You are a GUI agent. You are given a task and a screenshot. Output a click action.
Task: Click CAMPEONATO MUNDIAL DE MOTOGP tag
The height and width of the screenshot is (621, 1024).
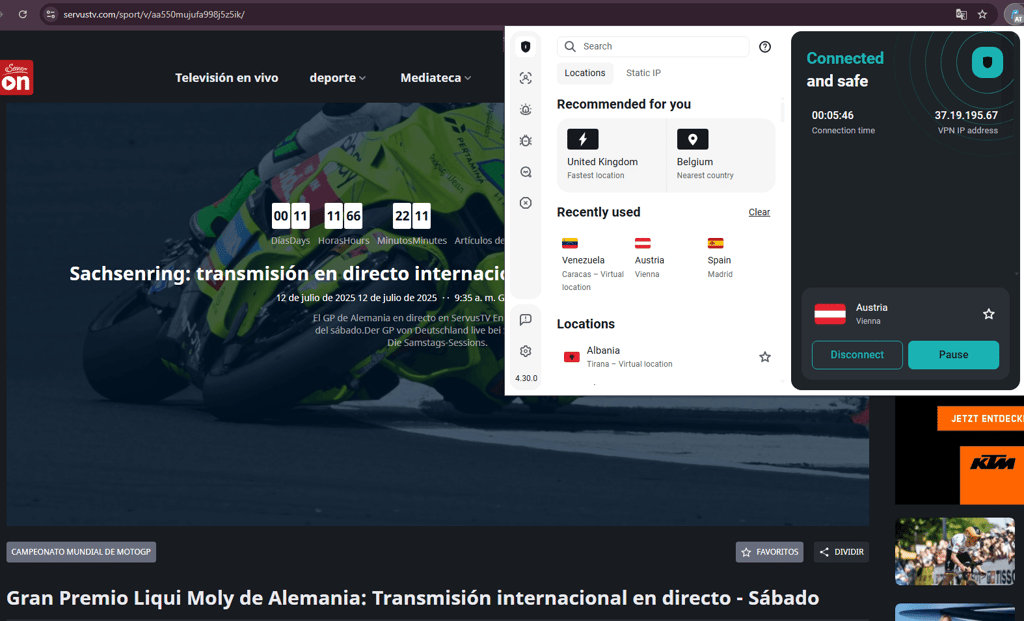pyautogui.click(x=81, y=552)
